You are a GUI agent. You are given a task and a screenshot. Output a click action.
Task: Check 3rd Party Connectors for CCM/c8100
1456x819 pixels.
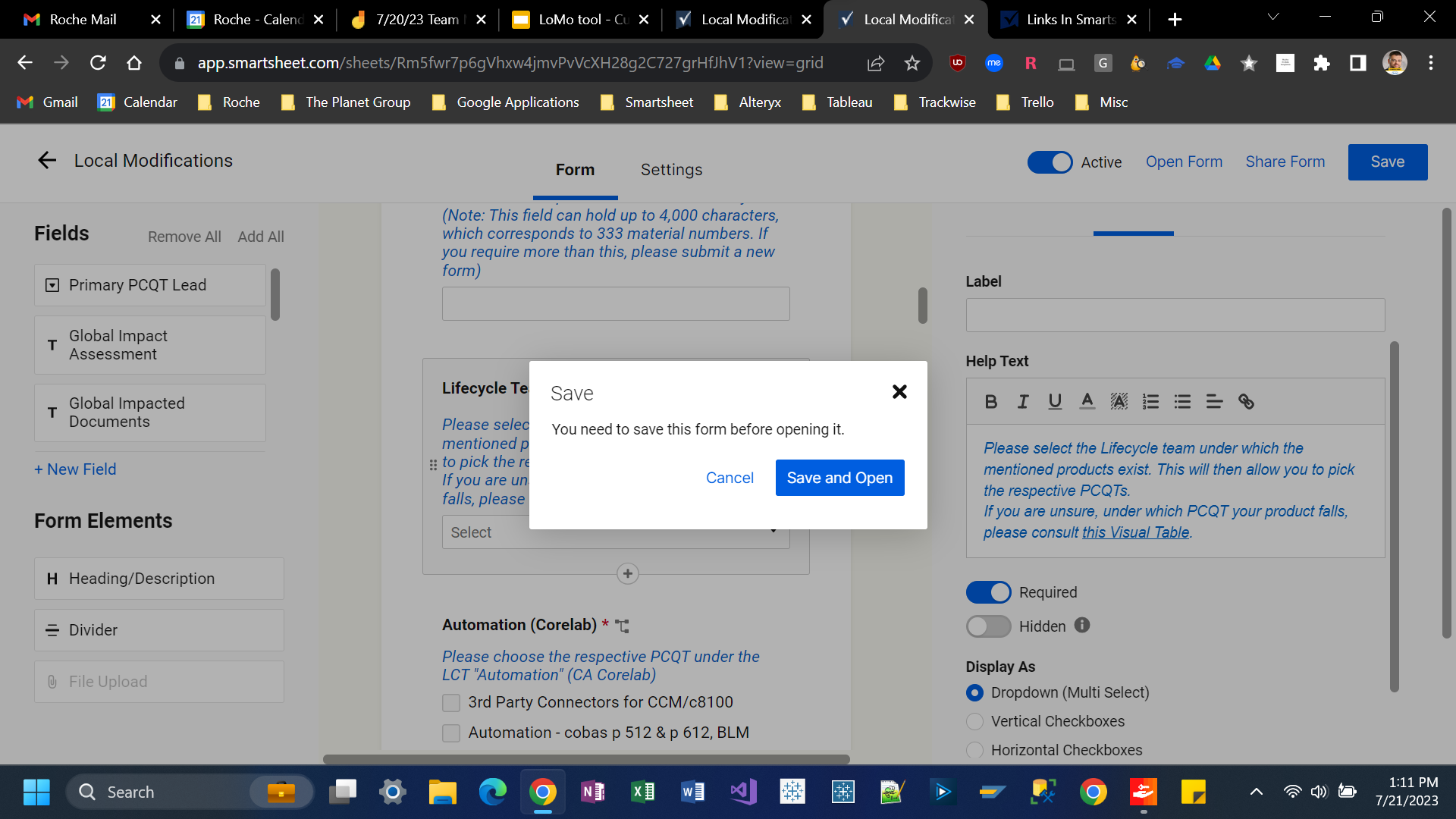pyautogui.click(x=451, y=703)
